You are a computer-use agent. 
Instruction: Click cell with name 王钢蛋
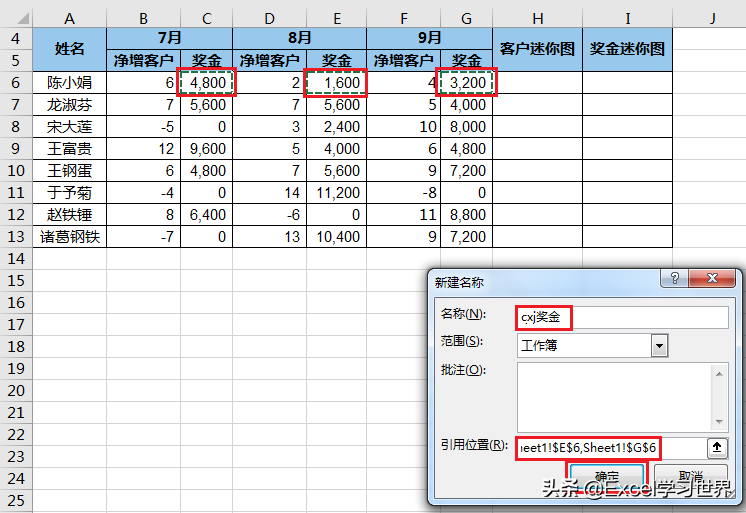[69, 170]
